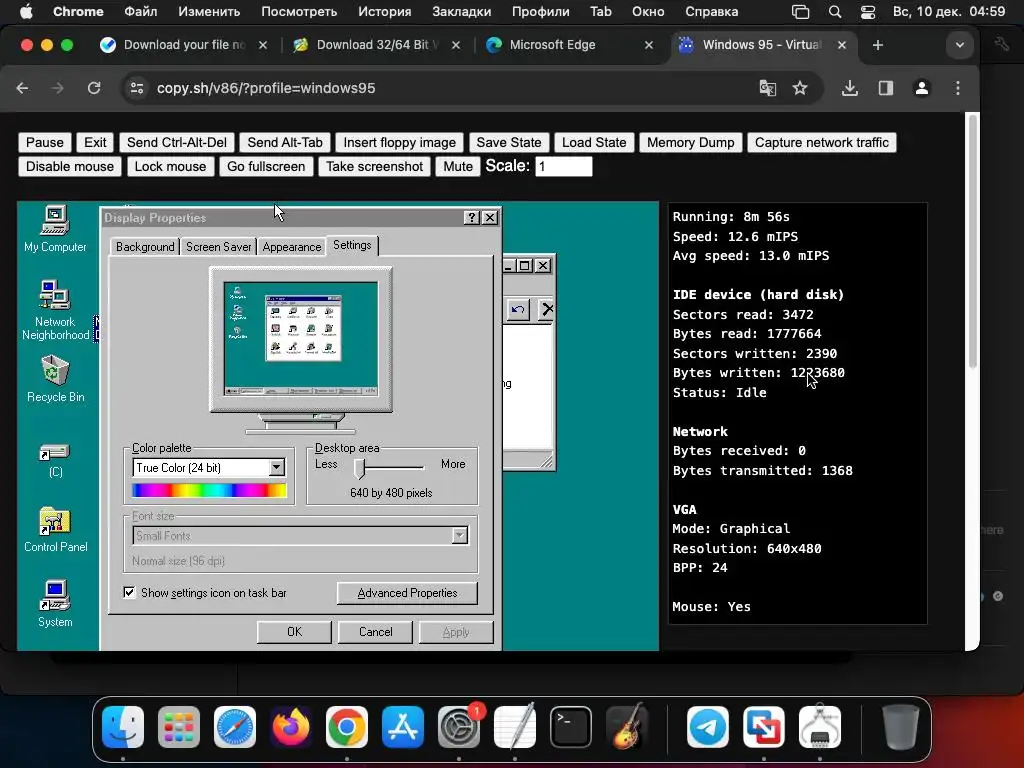This screenshot has height=768, width=1024.
Task: Open the (C) drive shortcut
Action: coord(55,460)
